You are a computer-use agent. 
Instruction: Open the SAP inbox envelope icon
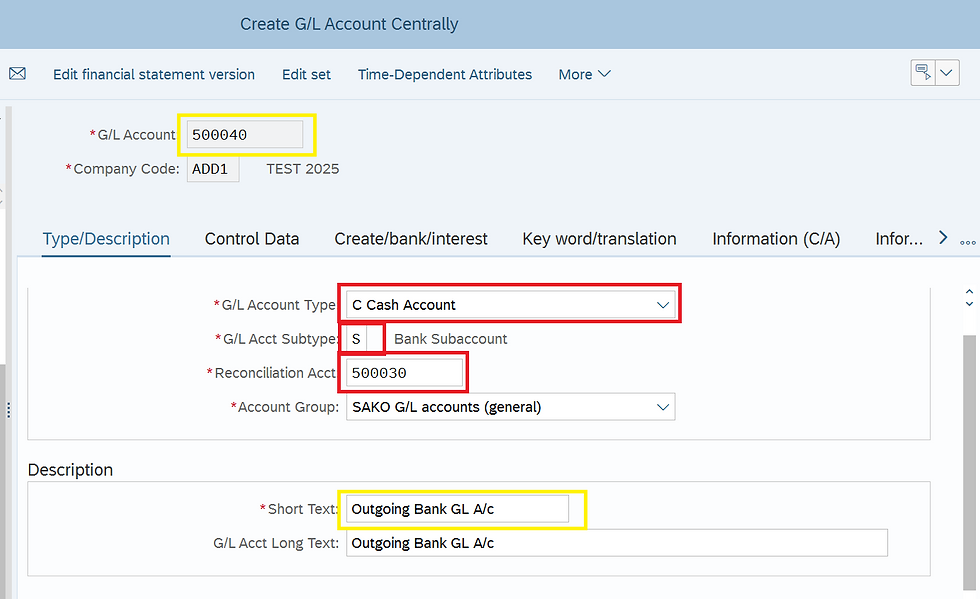[x=17, y=73]
